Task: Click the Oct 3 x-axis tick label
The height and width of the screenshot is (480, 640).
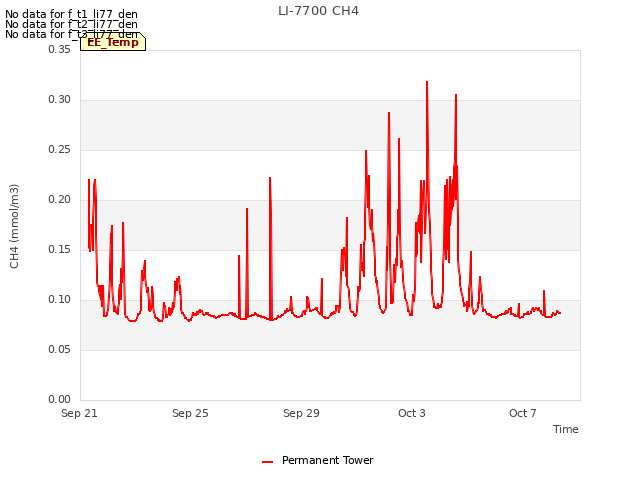Action: [412, 413]
